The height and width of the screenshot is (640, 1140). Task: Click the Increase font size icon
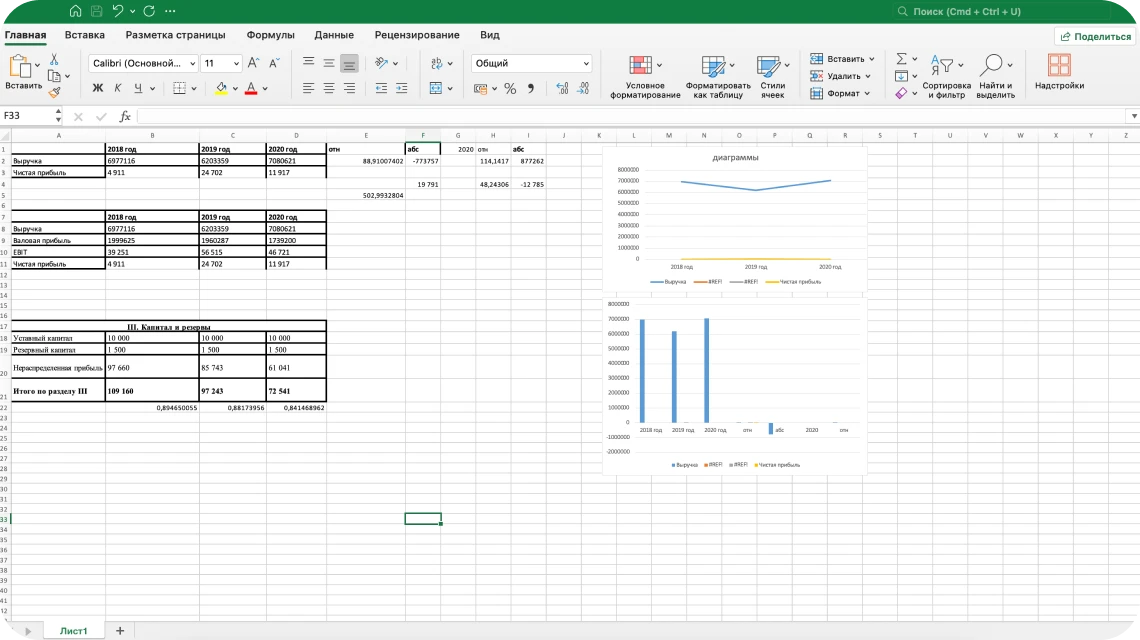coord(253,63)
